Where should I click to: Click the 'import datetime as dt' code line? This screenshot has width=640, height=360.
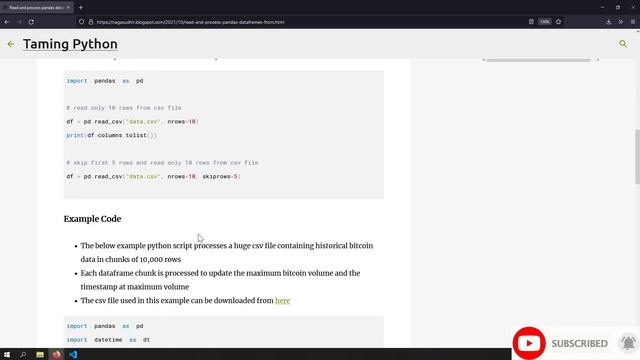click(x=108, y=340)
